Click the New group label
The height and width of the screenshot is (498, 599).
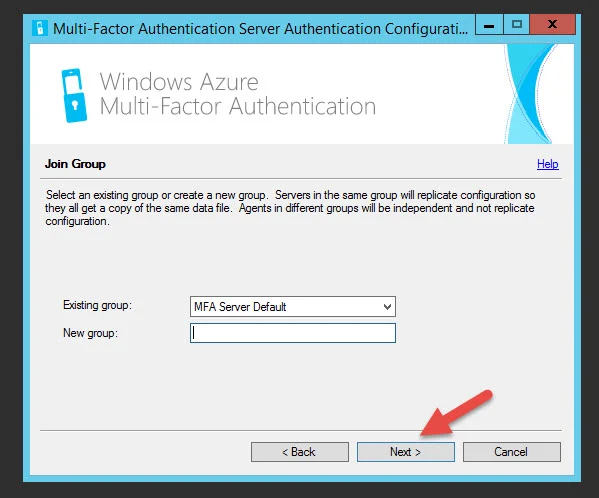(90, 333)
